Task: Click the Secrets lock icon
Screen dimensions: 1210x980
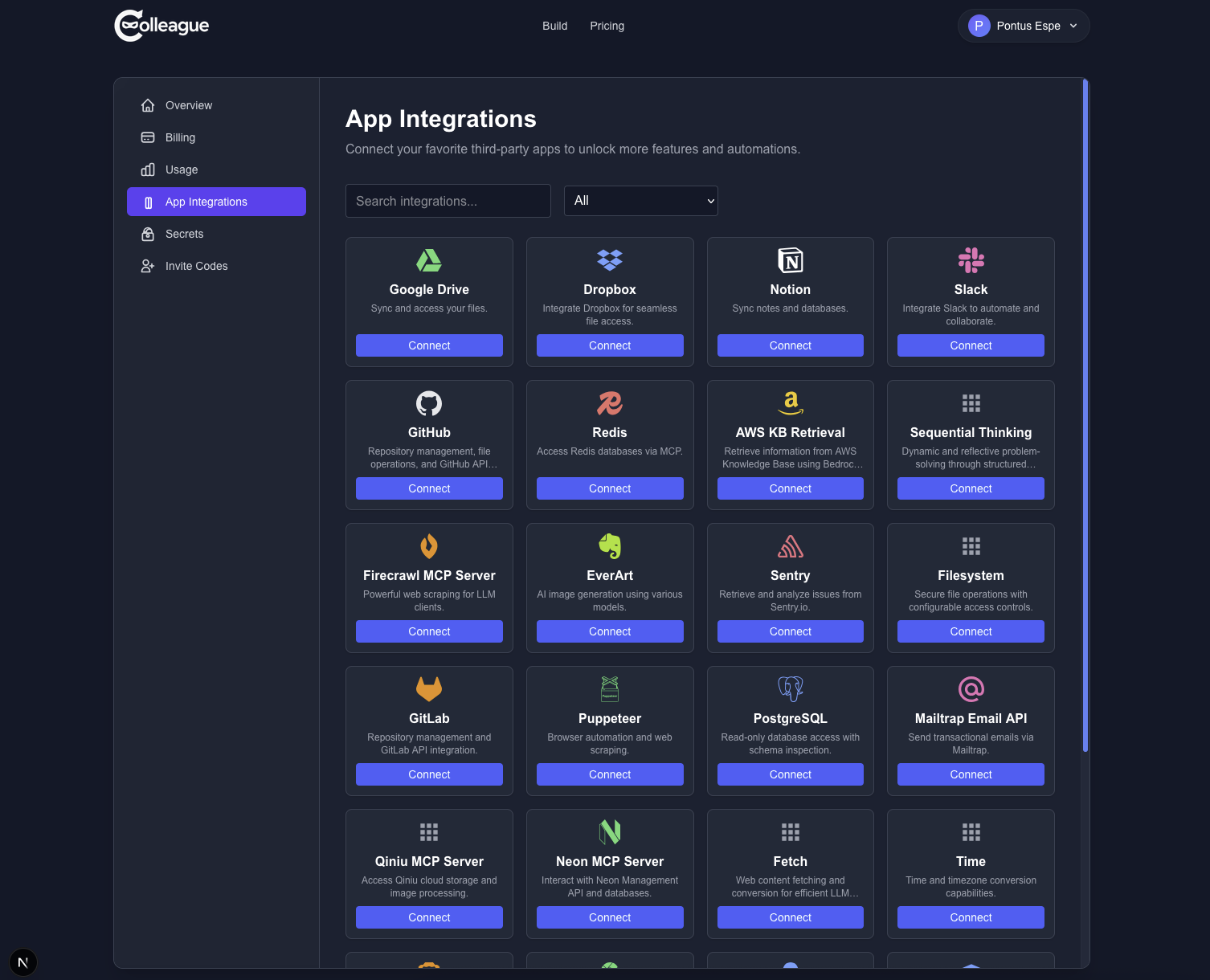Action: [x=148, y=234]
